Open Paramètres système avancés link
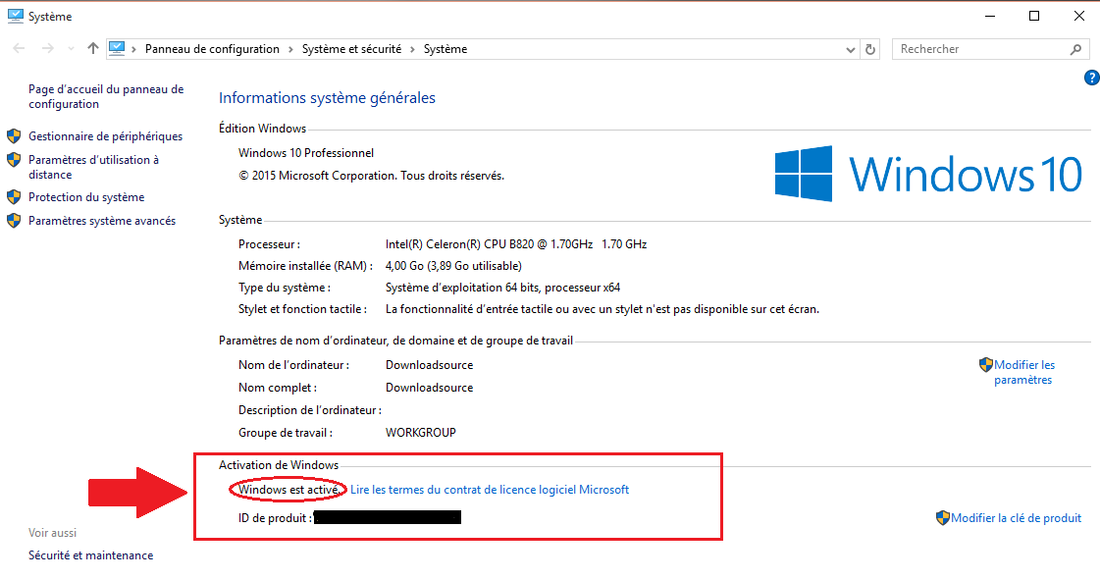 [102, 221]
